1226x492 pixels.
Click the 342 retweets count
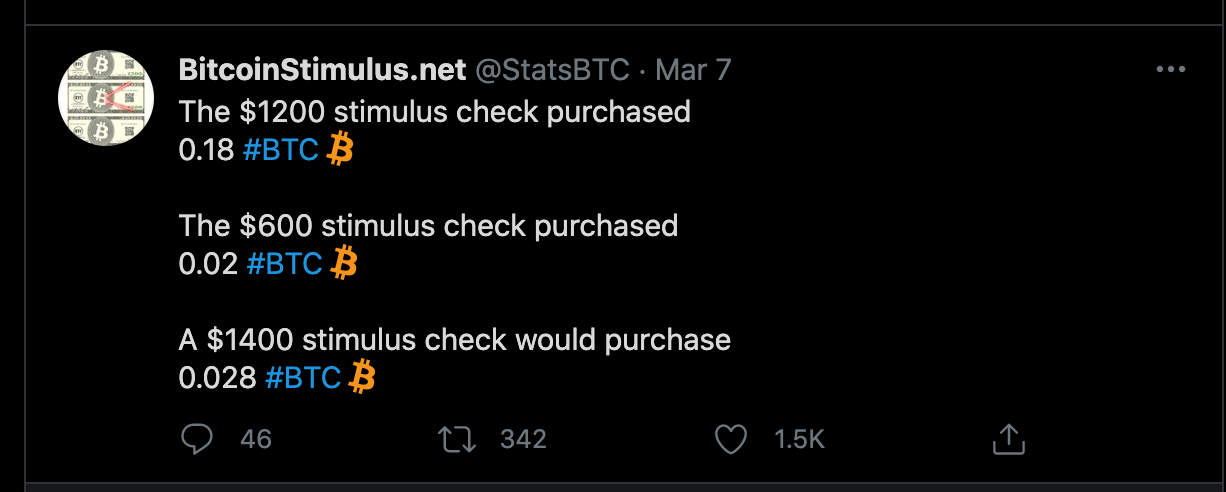(x=522, y=439)
